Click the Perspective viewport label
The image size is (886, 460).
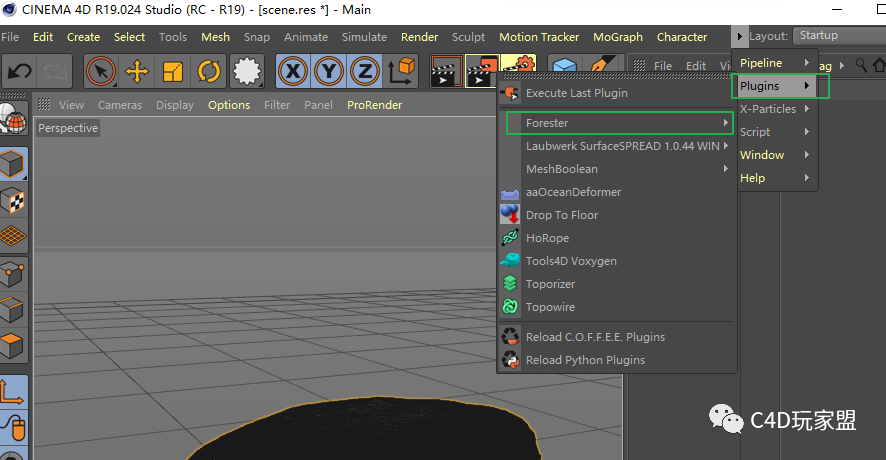coord(68,128)
